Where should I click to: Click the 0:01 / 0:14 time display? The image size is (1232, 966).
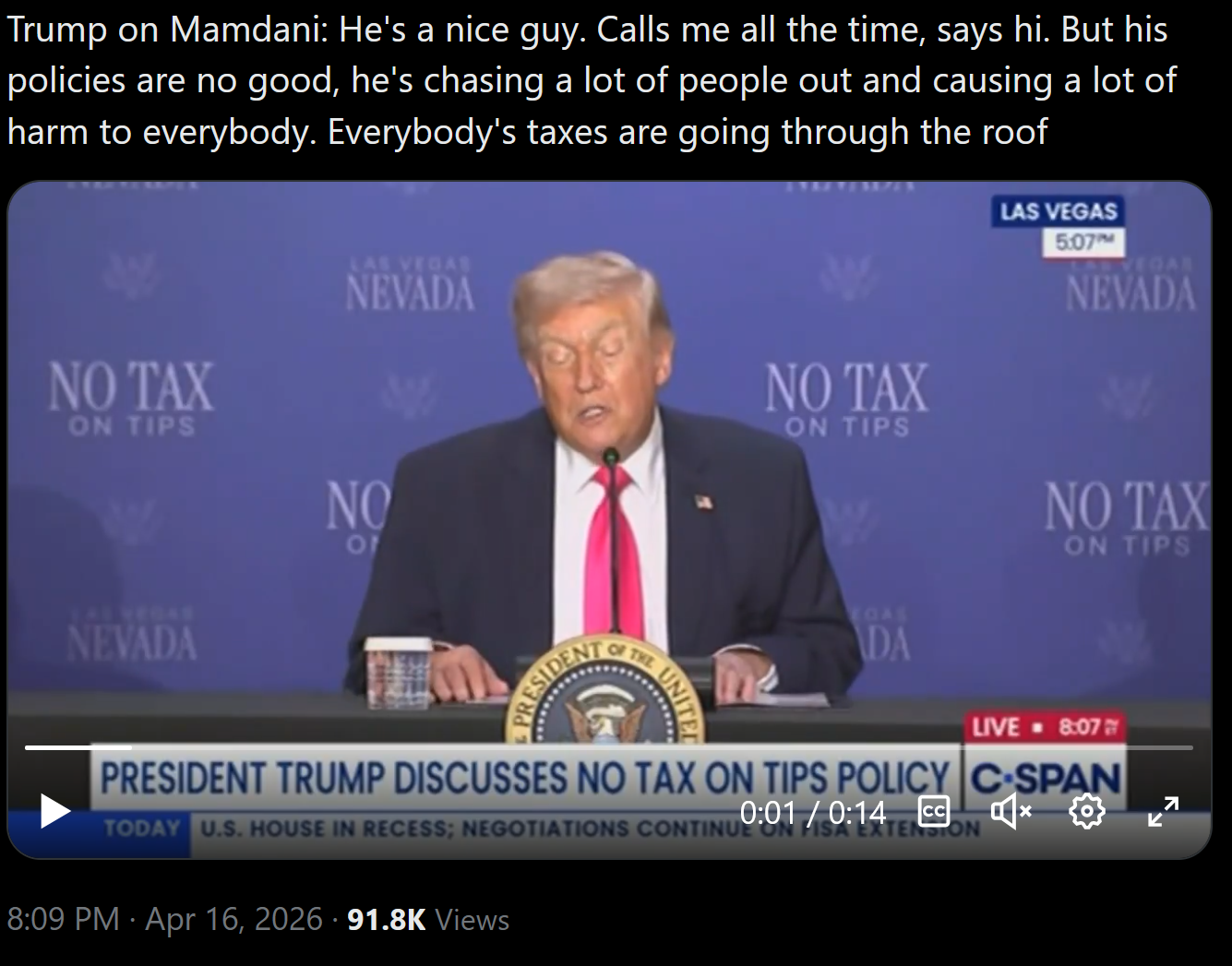pyautogui.click(x=813, y=812)
